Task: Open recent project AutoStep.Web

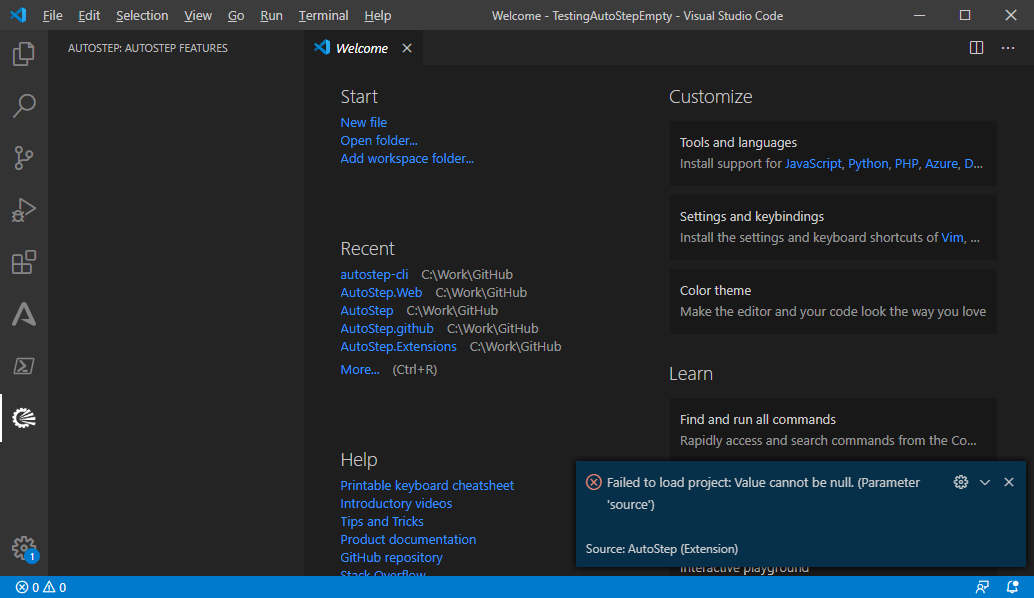Action: pos(381,292)
